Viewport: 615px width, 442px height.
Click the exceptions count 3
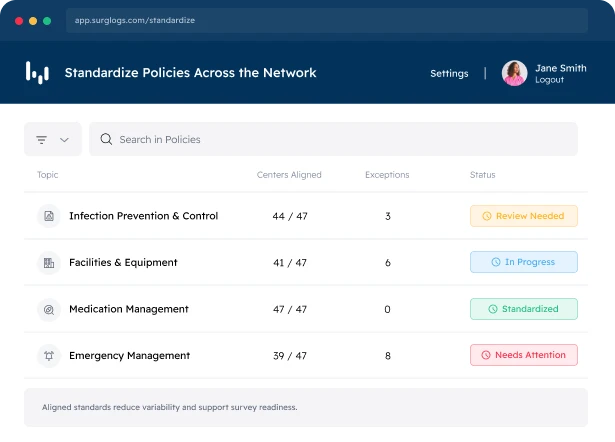[388, 216]
